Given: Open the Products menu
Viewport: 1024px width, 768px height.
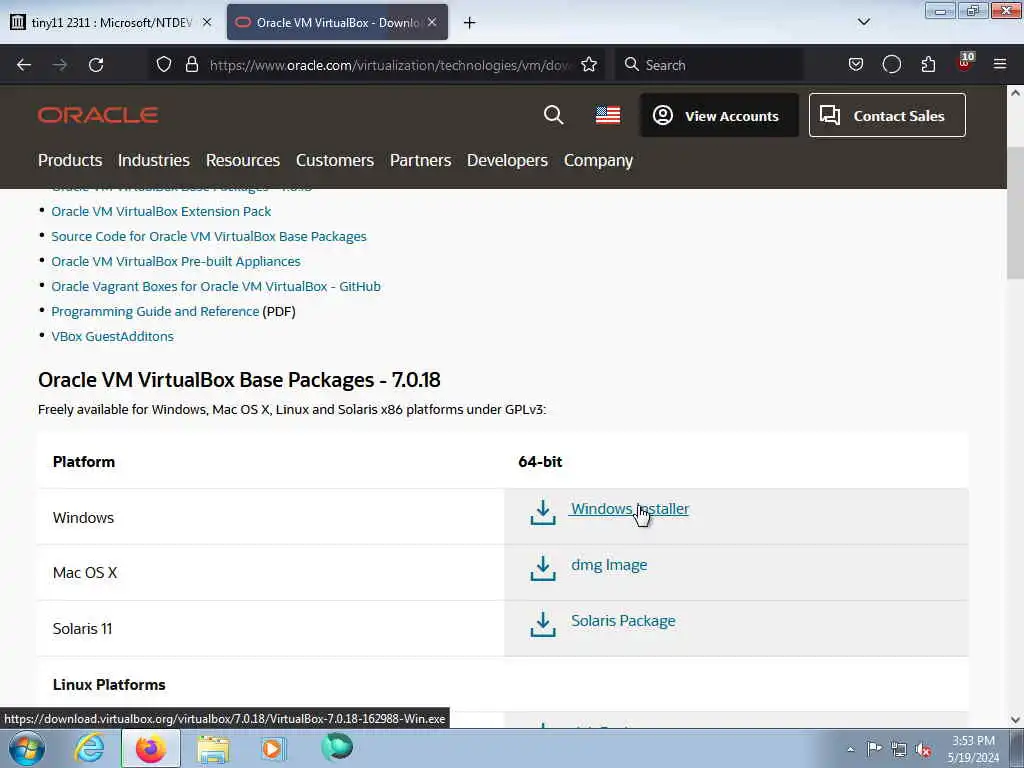Looking at the screenshot, I should [70, 160].
